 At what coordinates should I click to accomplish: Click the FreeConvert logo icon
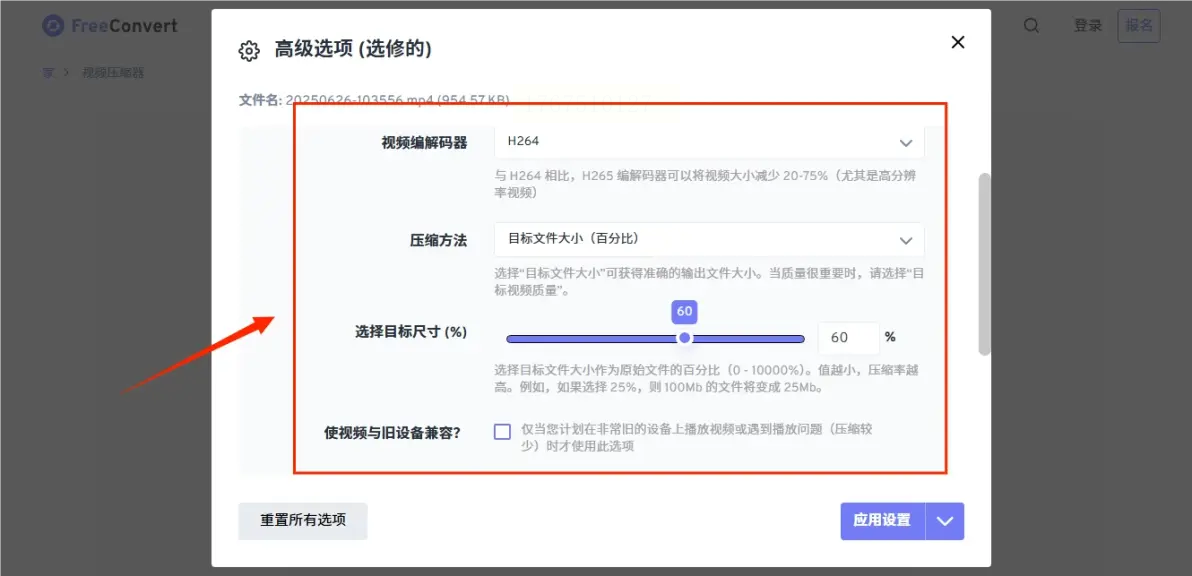pos(53,26)
